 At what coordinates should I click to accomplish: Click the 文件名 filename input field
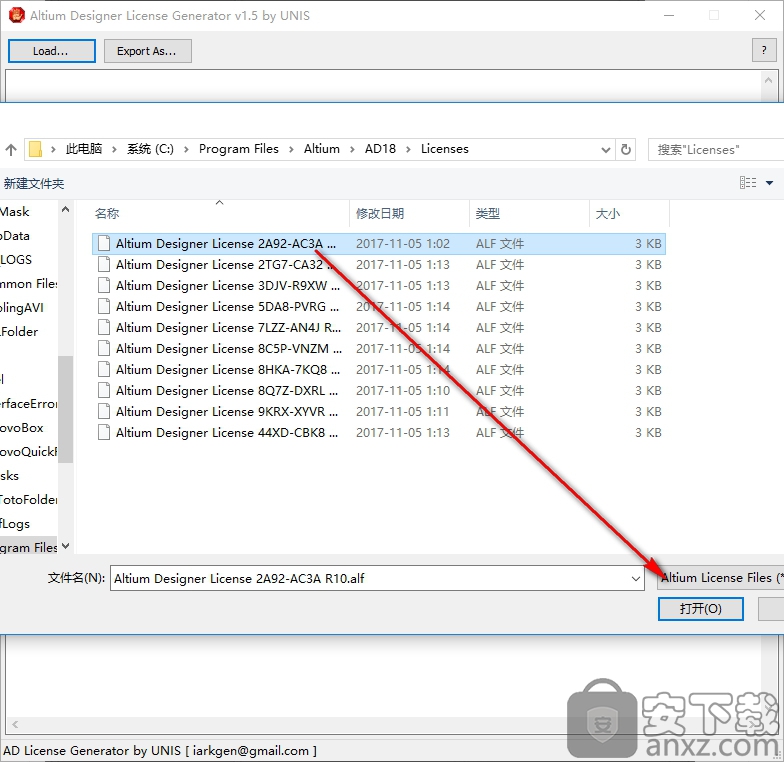click(x=377, y=578)
